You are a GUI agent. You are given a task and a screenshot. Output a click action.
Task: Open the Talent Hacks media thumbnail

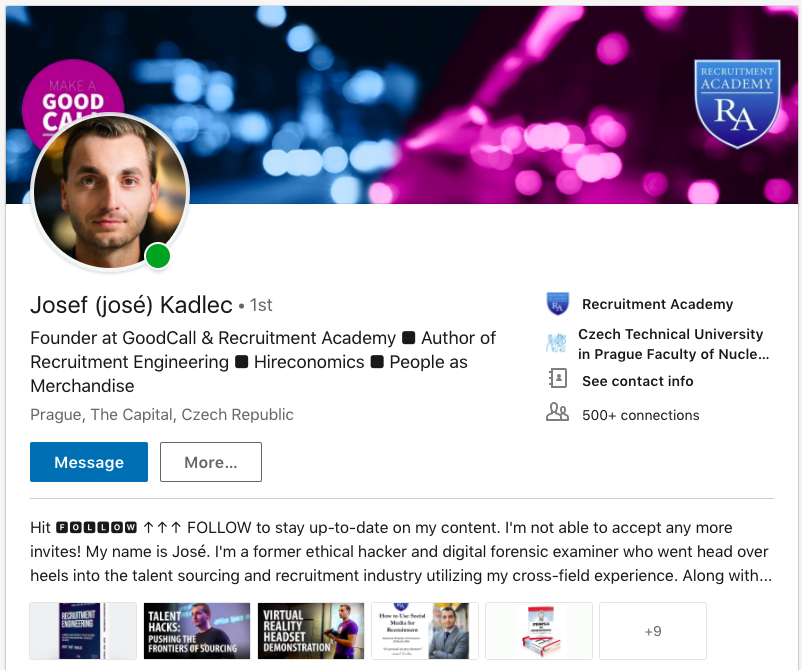197,631
